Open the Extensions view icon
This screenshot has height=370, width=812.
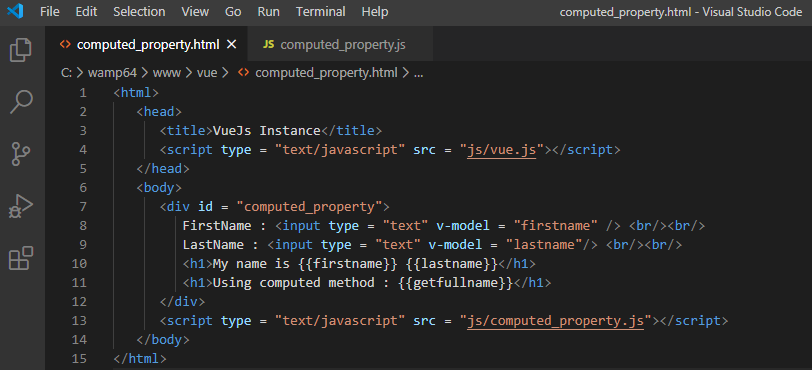[21, 258]
